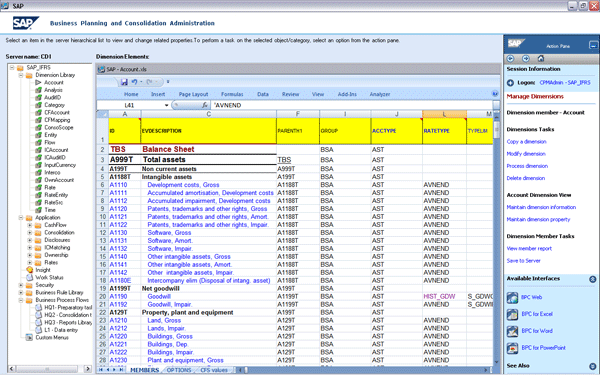Image resolution: width=600 pixels, height=375 pixels.
Task: Open the Home ribbon tab
Action: [131, 94]
